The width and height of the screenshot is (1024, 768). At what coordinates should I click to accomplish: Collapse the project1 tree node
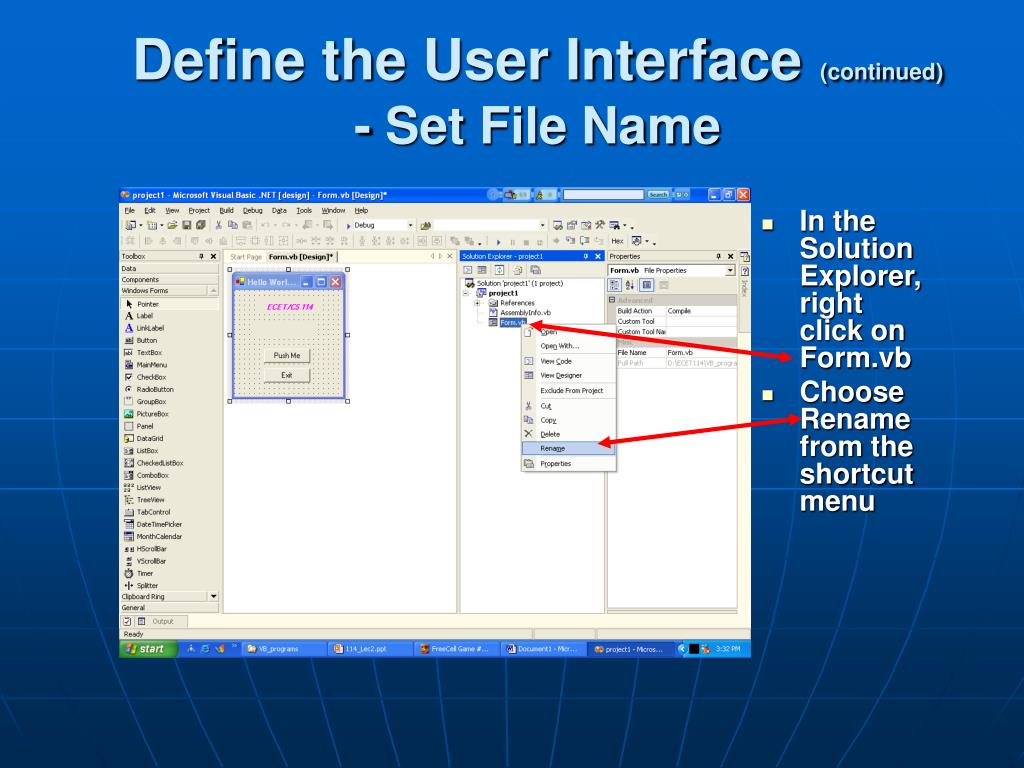(466, 293)
